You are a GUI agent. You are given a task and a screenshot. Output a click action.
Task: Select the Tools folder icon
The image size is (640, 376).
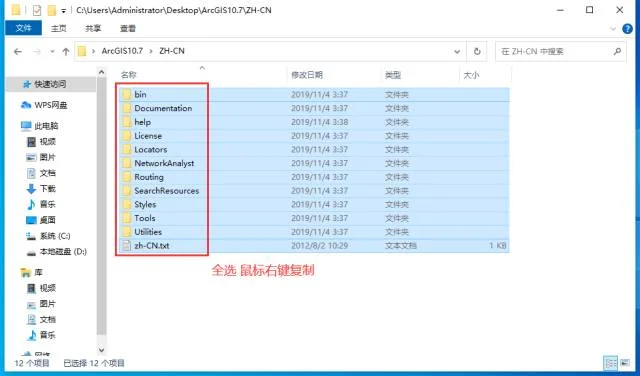pyautogui.click(x=127, y=218)
